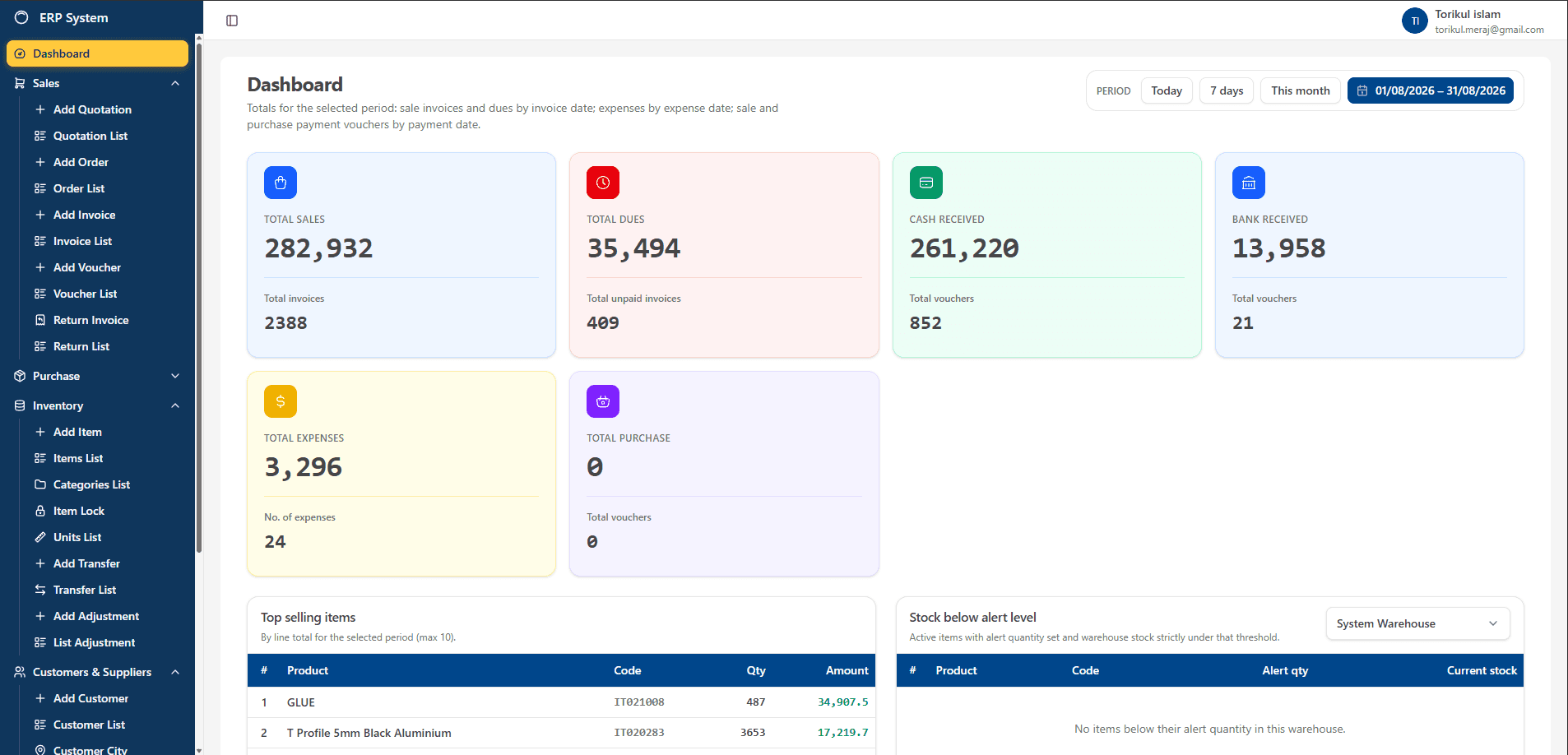Click the TI user avatar
Screen dimensions: 1568x755
(1415, 21)
